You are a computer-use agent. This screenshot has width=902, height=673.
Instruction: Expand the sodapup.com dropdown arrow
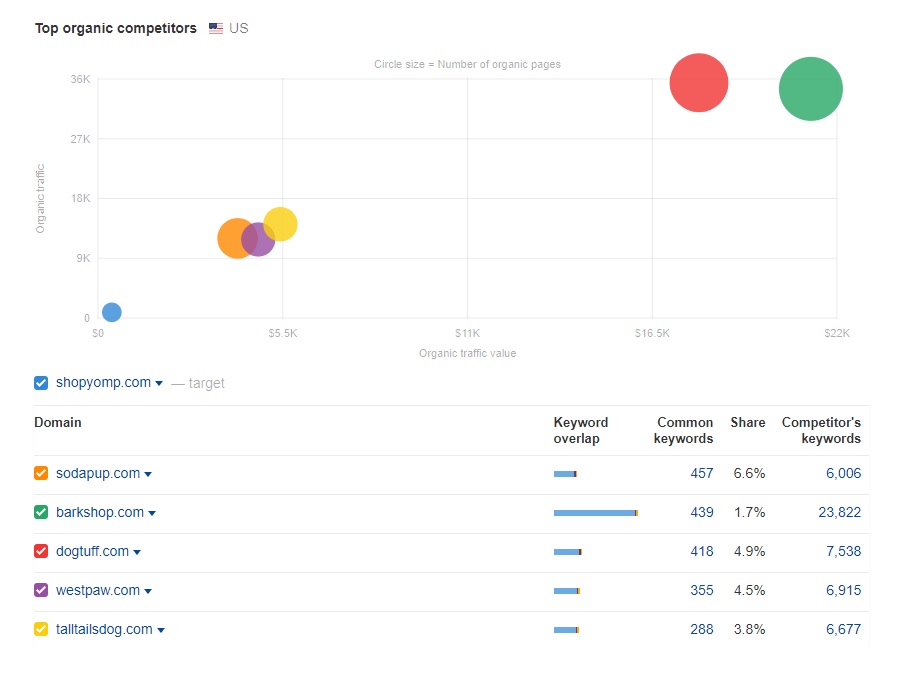pos(148,474)
